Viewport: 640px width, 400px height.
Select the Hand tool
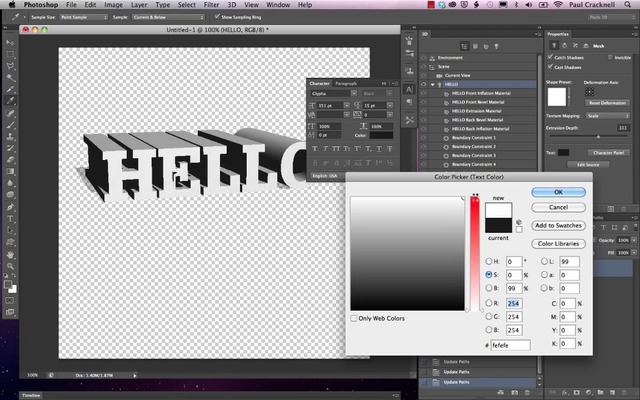[8, 253]
